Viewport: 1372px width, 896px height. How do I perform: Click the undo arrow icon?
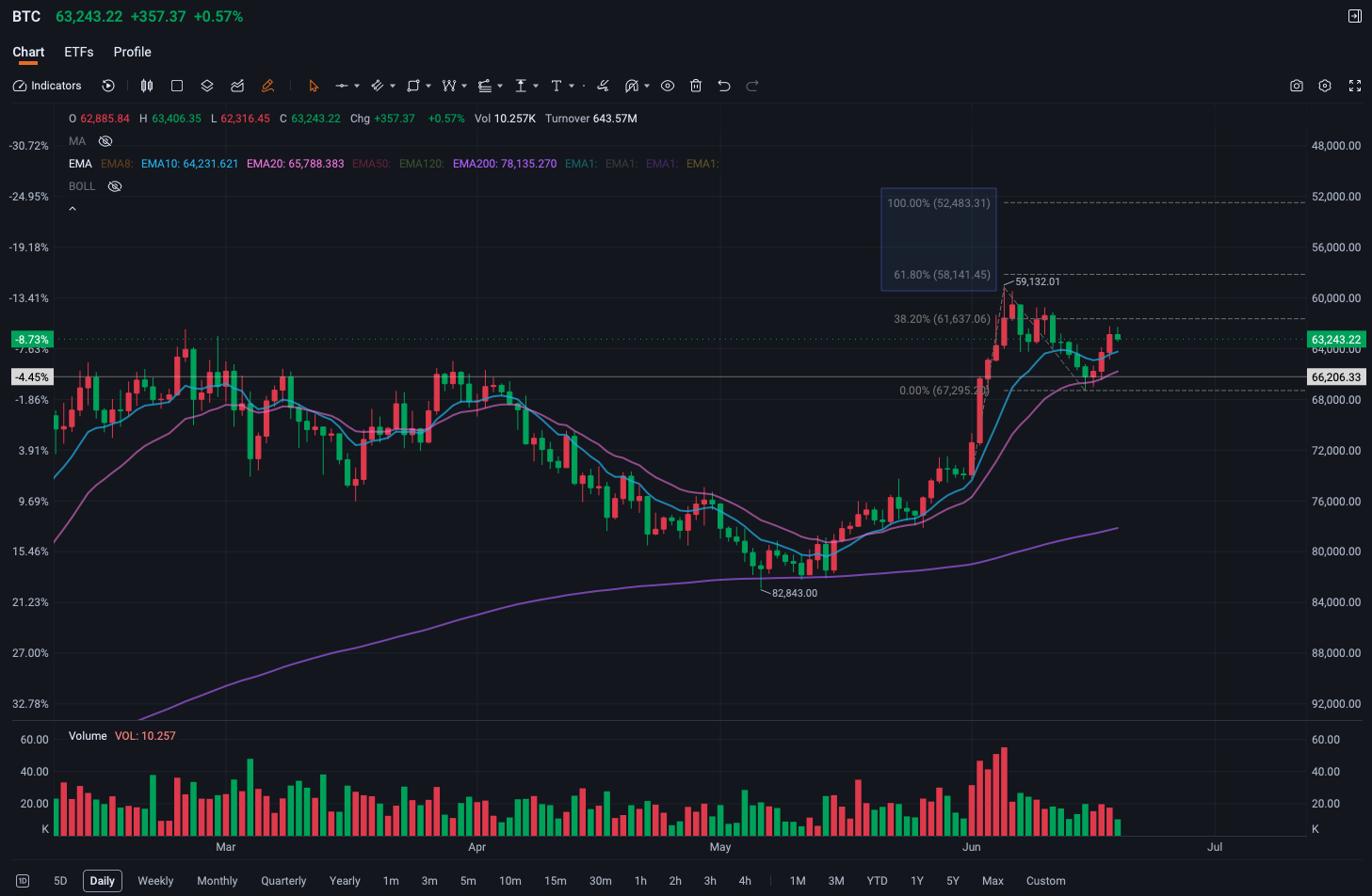click(x=724, y=86)
